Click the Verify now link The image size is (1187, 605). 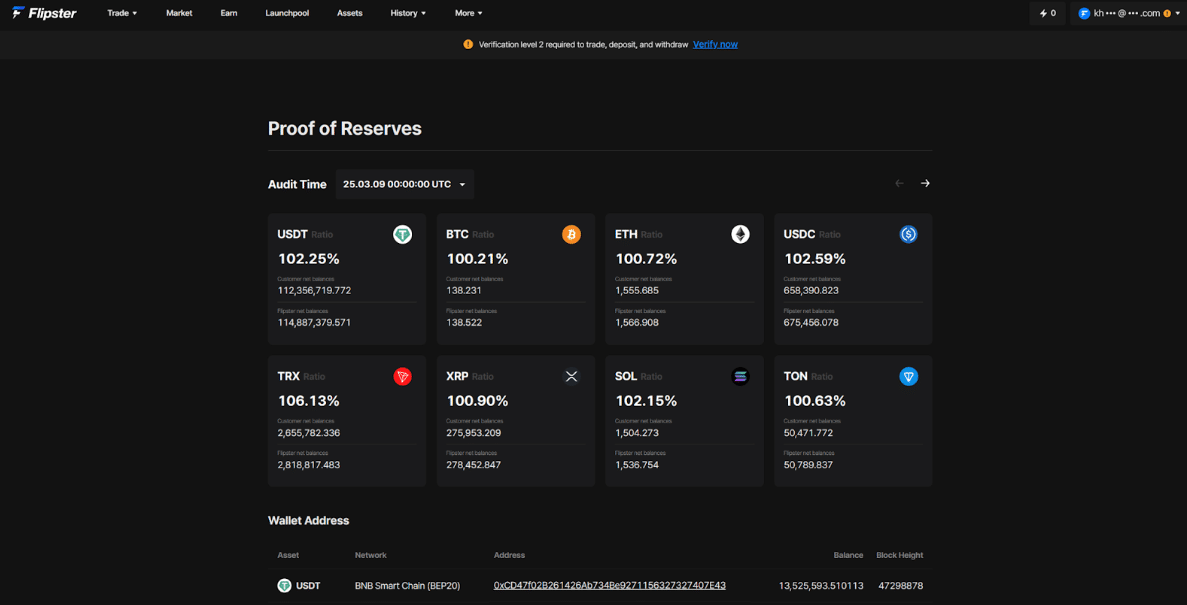click(x=715, y=45)
